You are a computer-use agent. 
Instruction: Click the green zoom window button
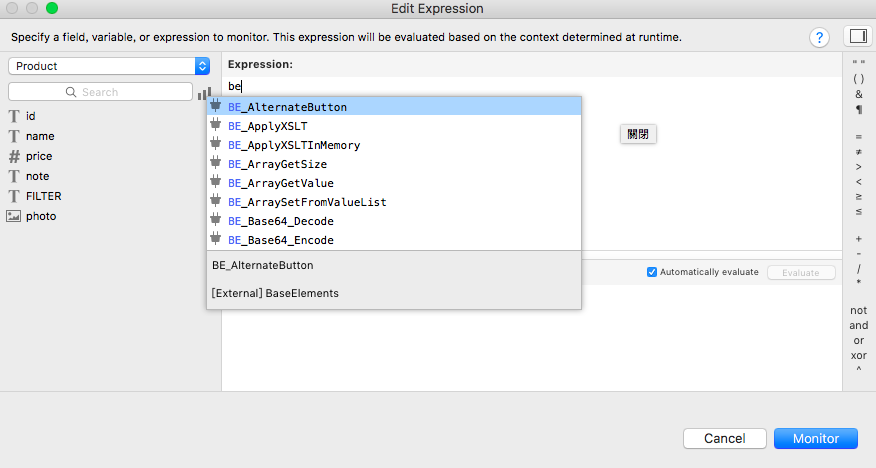[x=52, y=8]
